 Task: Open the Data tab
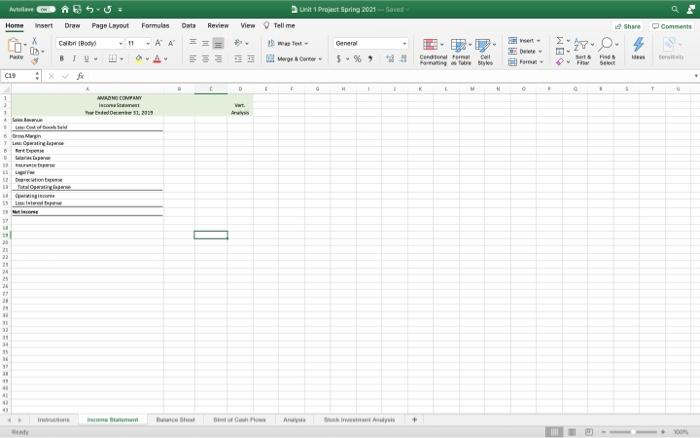(188, 25)
